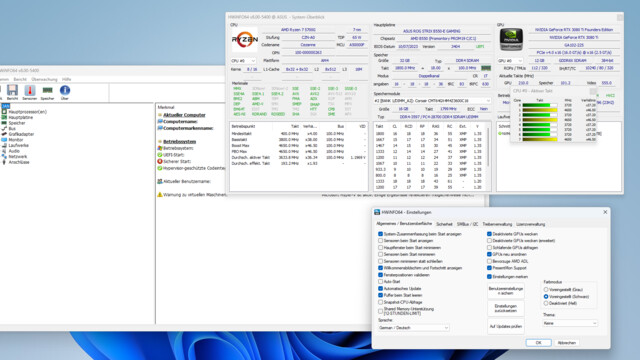Open the Überwachung menu
Image resolution: width=640 pixels, height=360 pixels.
44,79
